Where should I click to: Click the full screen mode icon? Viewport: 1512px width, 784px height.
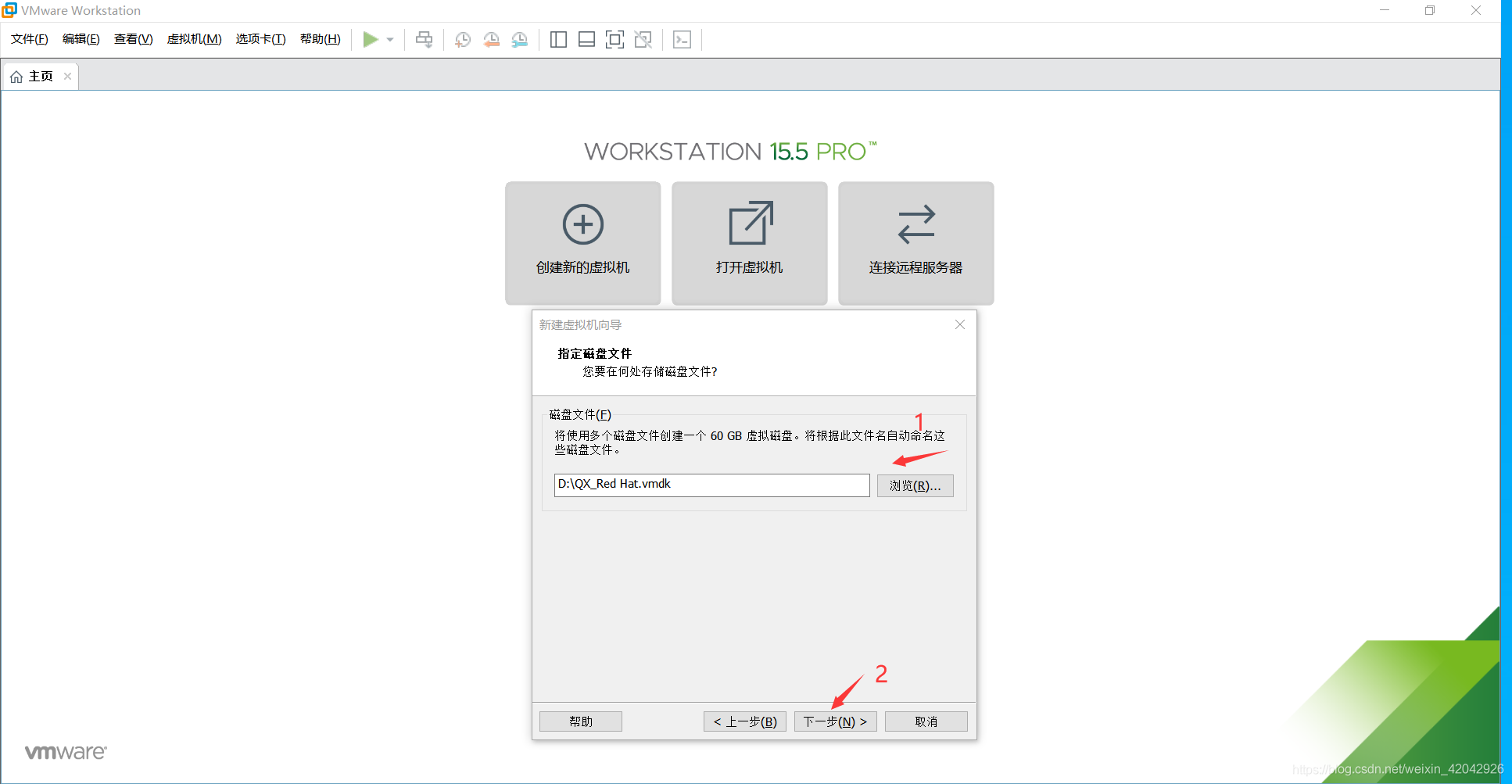click(615, 40)
